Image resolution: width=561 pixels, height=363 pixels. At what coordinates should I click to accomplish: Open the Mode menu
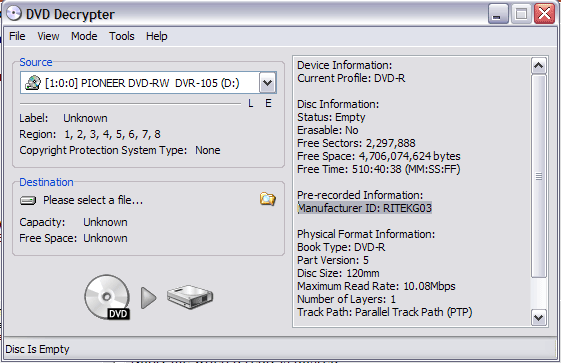[x=84, y=36]
